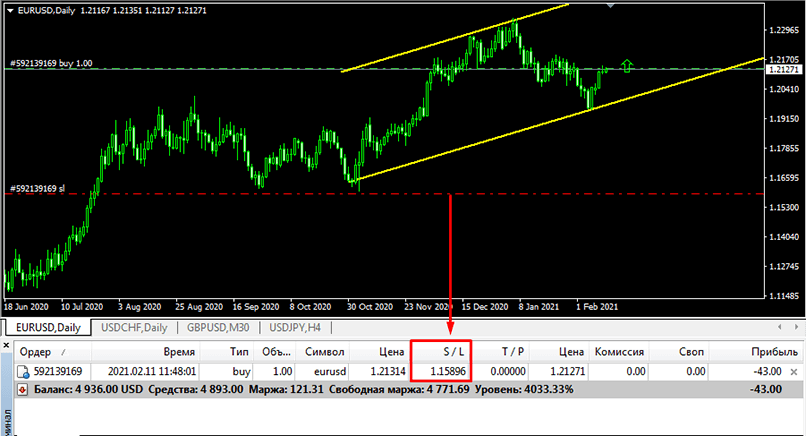The height and width of the screenshot is (436, 806).
Task: Click the take profit value 0.00000
Action: (x=508, y=371)
